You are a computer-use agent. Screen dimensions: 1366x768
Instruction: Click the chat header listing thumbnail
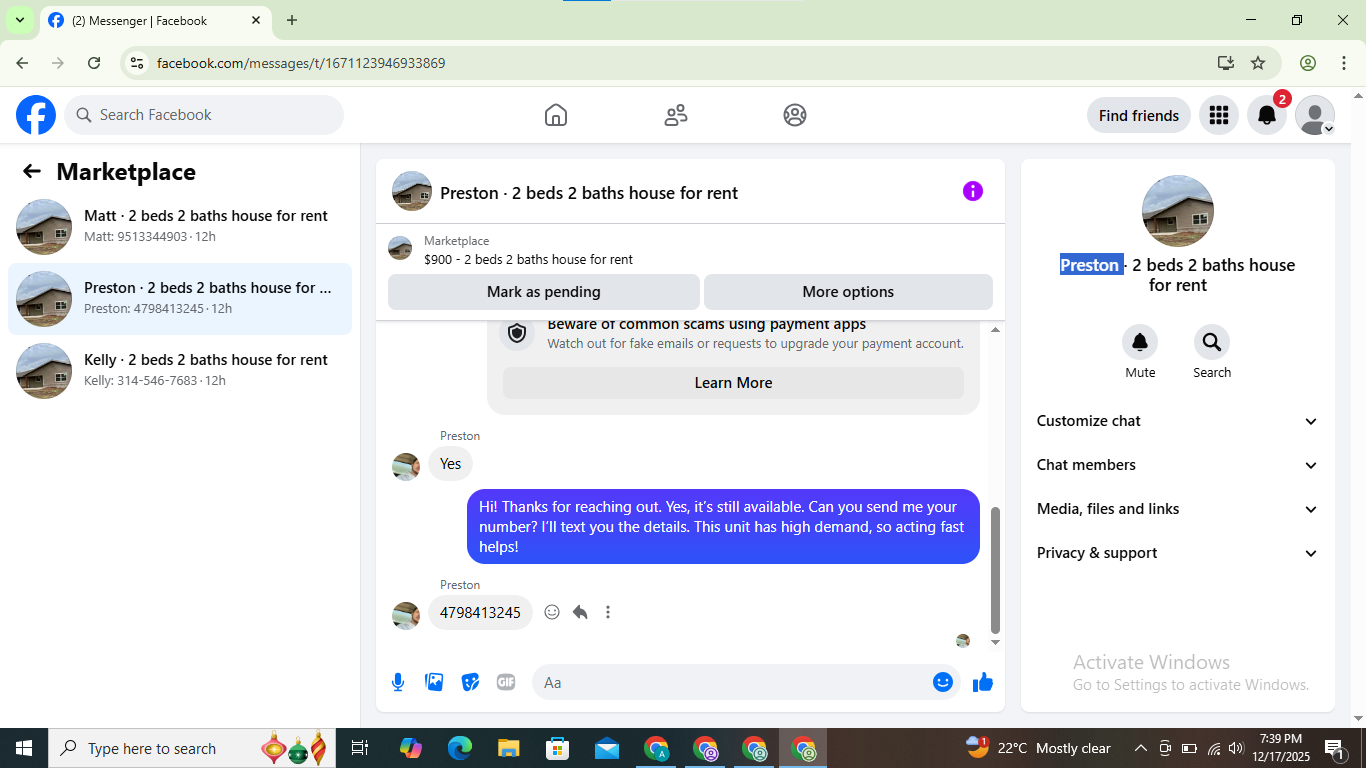(x=412, y=191)
